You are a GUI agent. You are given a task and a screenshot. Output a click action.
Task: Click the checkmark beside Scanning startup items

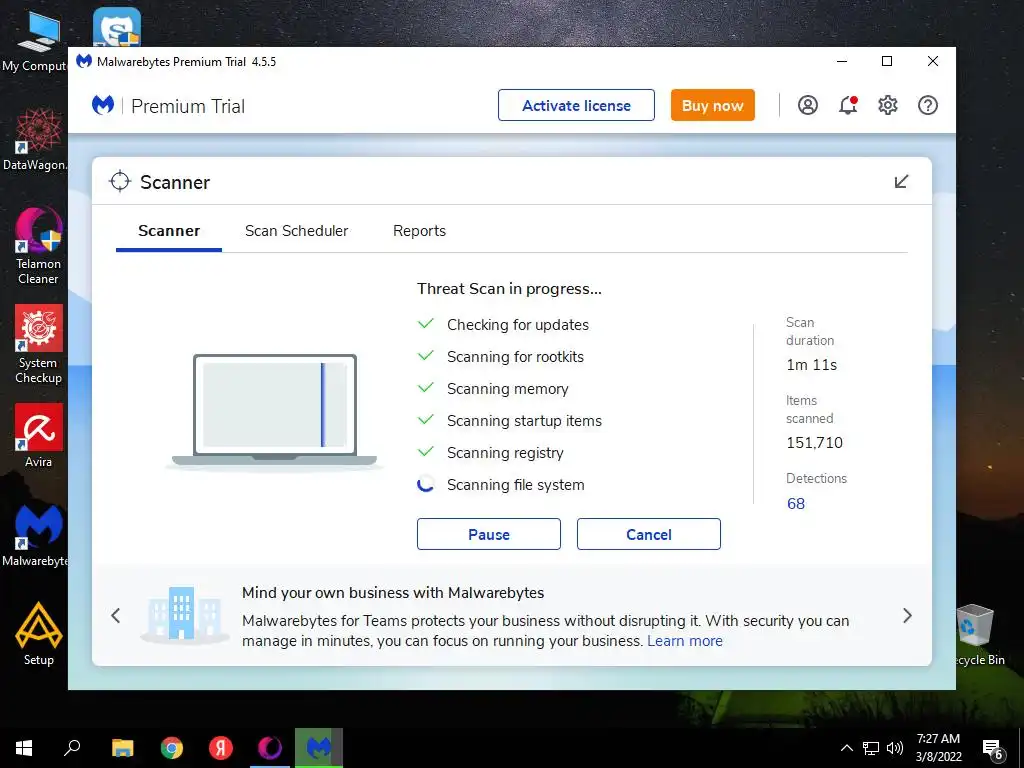coord(426,419)
